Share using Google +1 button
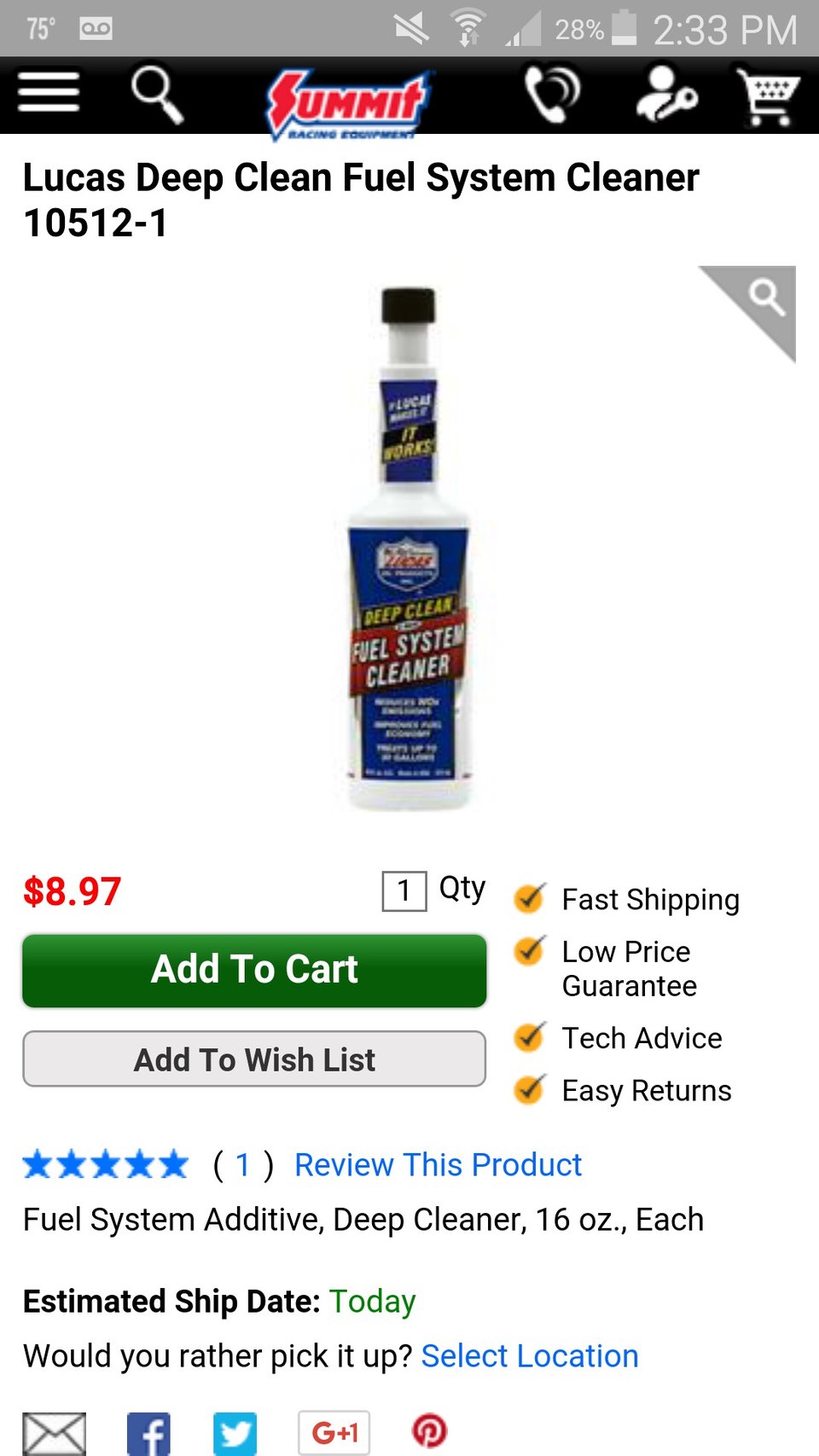This screenshot has height=1456, width=819. [x=334, y=1432]
